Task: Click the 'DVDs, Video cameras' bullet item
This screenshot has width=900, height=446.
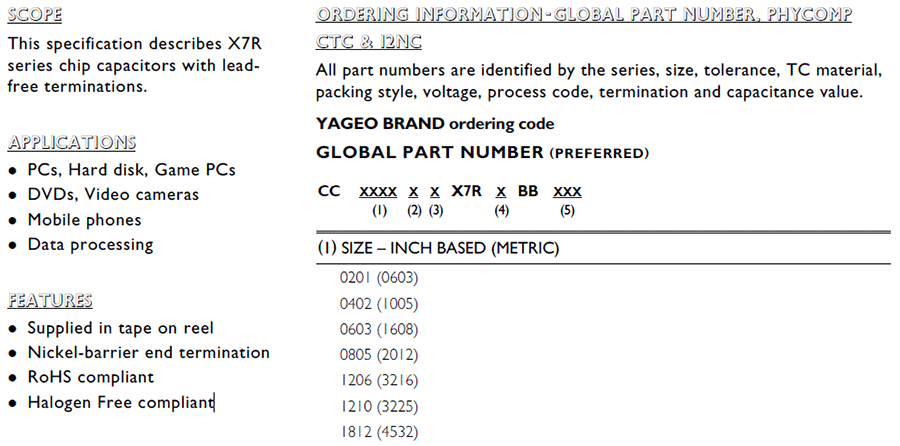Action: [113, 195]
